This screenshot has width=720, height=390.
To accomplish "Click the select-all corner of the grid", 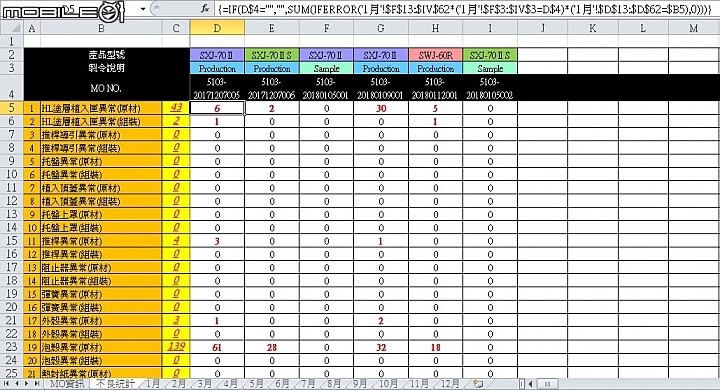I will [12, 28].
